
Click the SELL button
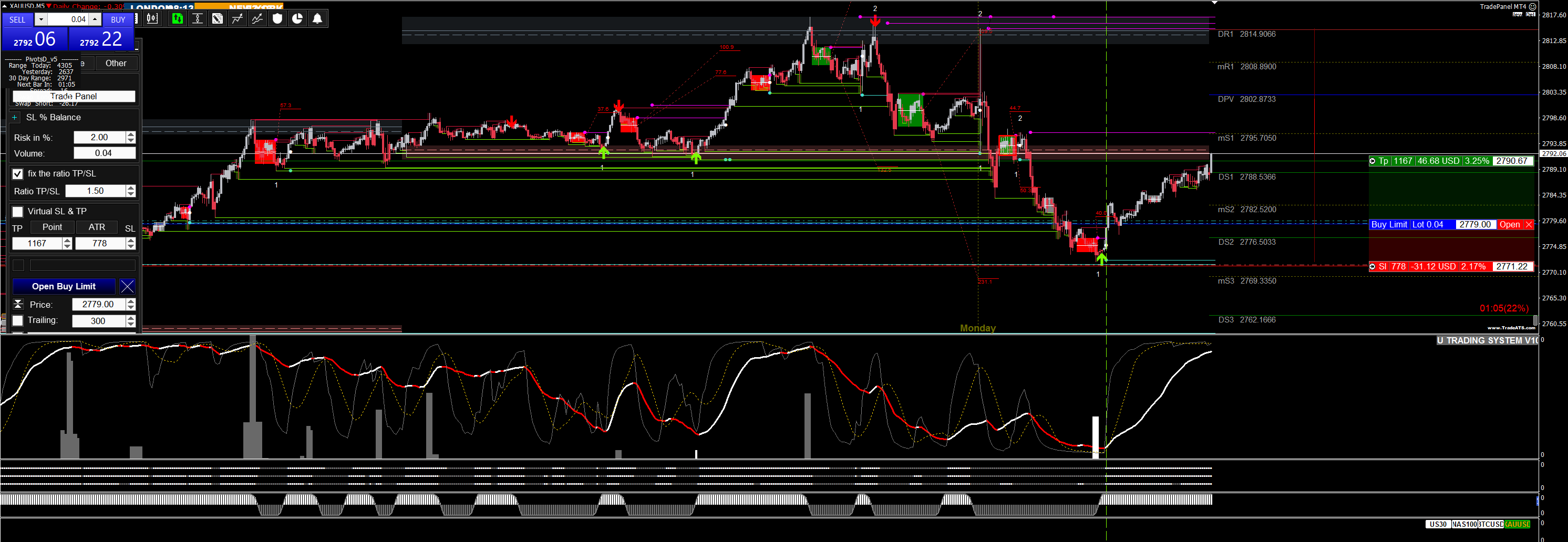[x=17, y=19]
